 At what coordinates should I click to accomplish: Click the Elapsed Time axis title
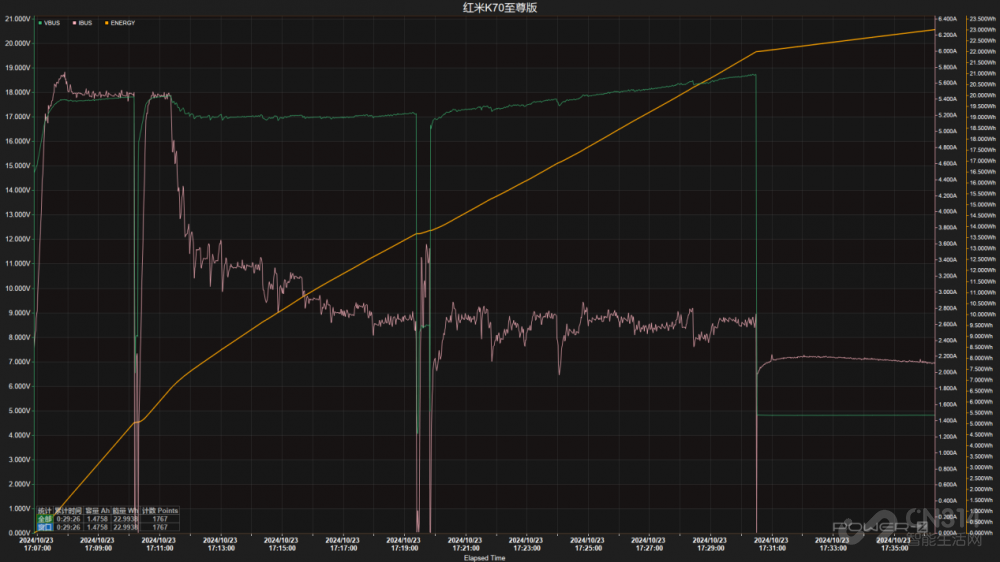[x=485, y=558]
